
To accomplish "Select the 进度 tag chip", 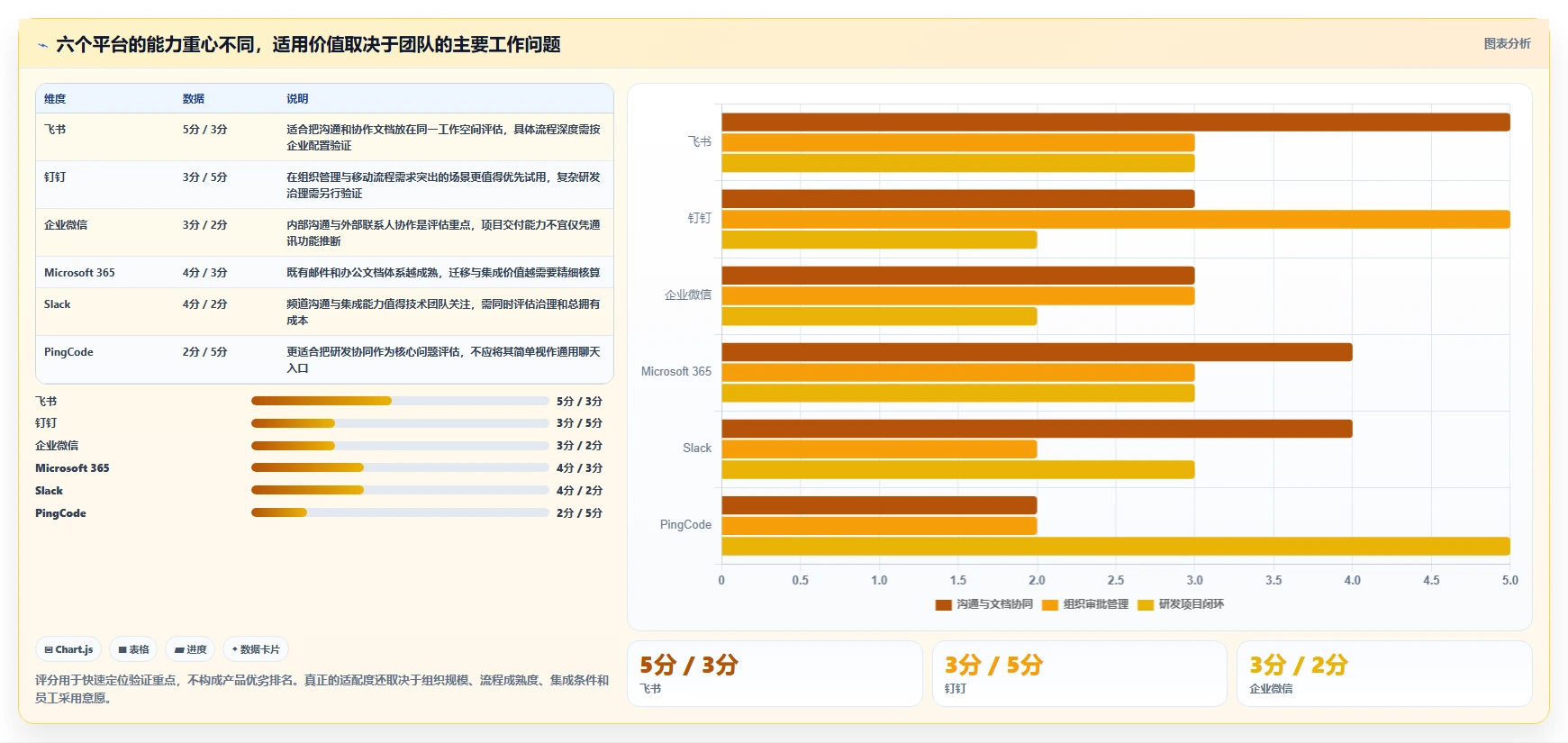I will point(190,649).
